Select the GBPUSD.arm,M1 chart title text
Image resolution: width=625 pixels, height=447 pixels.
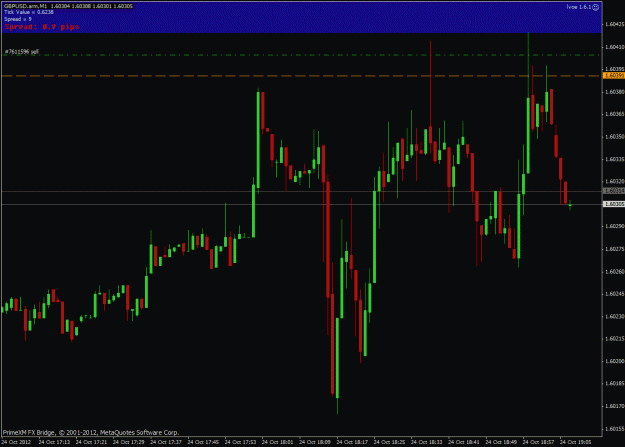[x=26, y=6]
